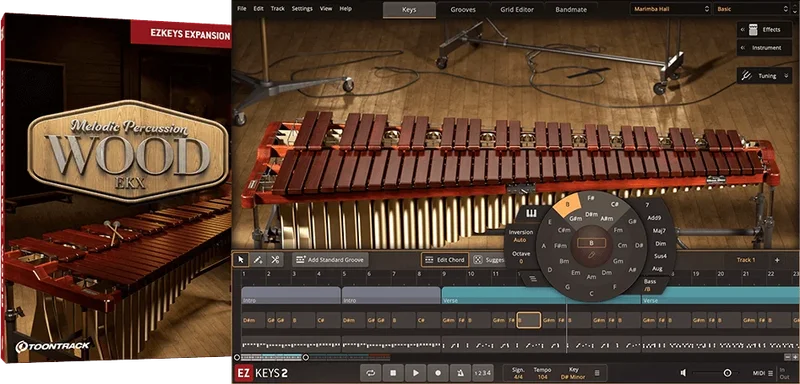Select Am on the chord wheel
The width and height of the screenshot is (800, 384).
point(591,277)
